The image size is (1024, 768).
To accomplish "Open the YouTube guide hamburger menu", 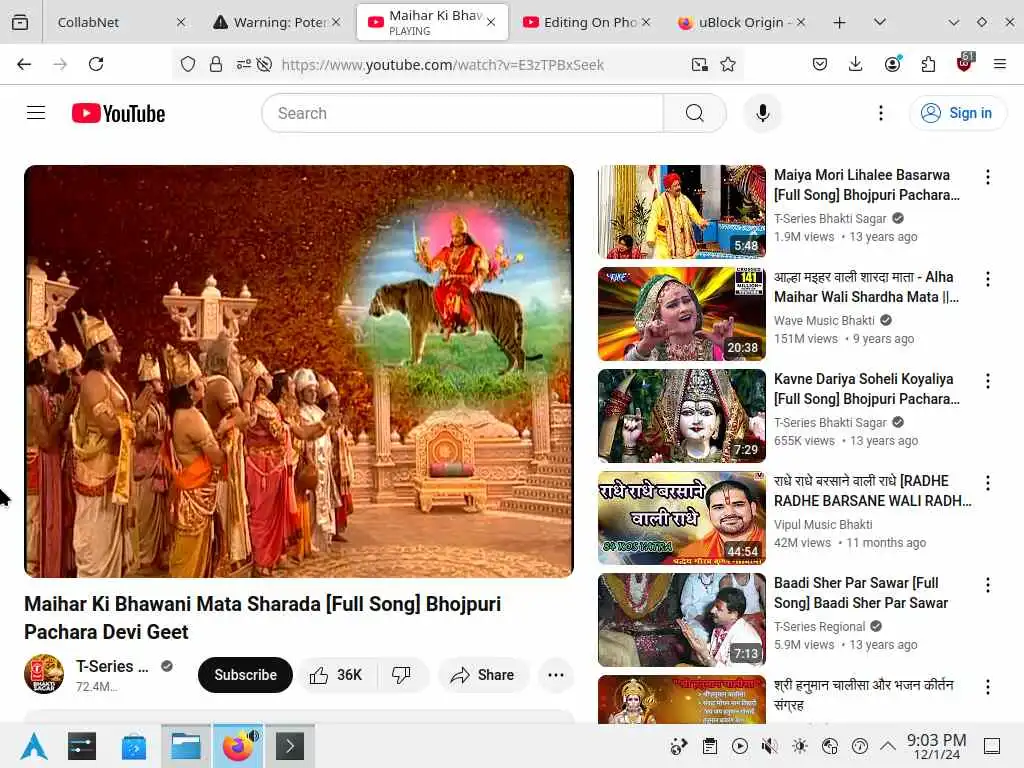I will pos(36,113).
